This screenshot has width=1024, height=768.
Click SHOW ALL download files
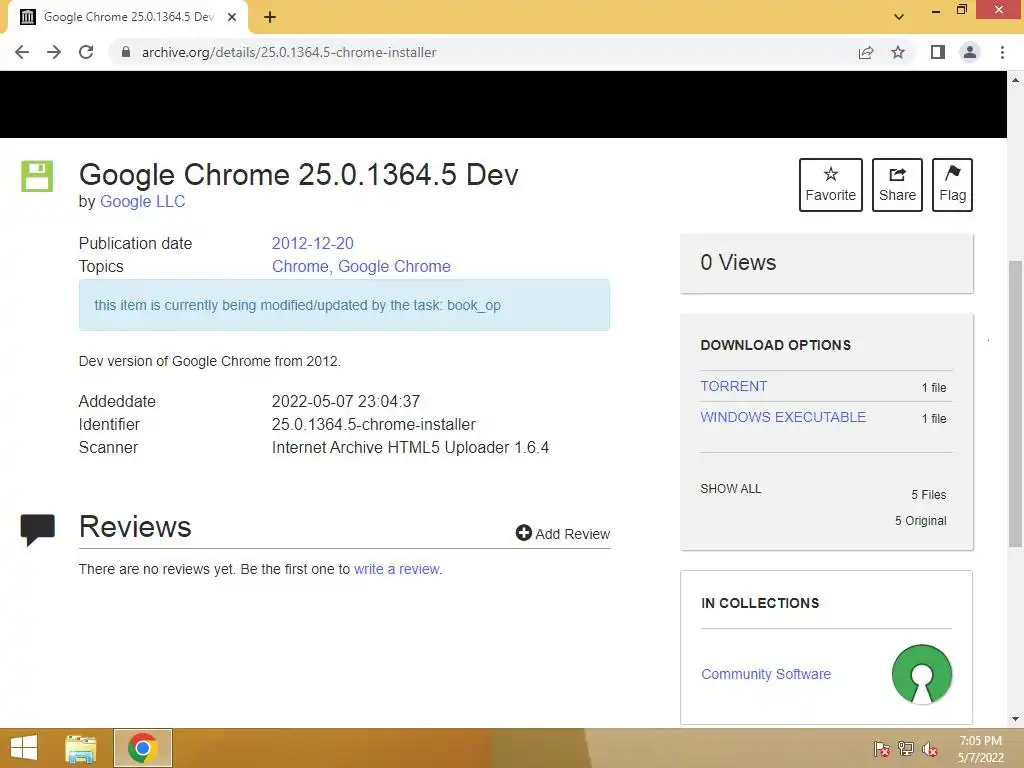(x=731, y=488)
